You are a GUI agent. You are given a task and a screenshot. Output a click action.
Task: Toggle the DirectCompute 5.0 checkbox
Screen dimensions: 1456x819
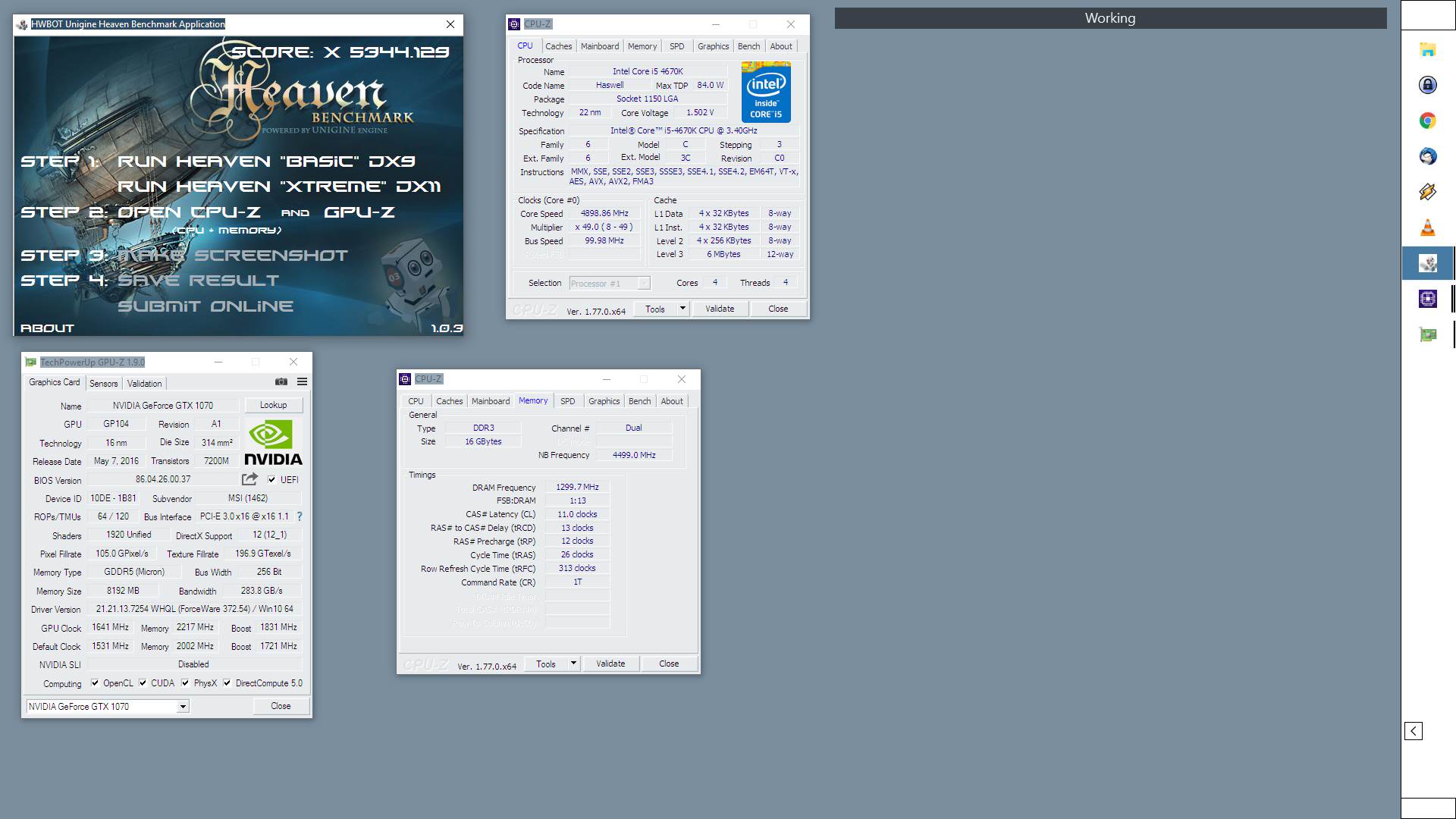coord(227,683)
